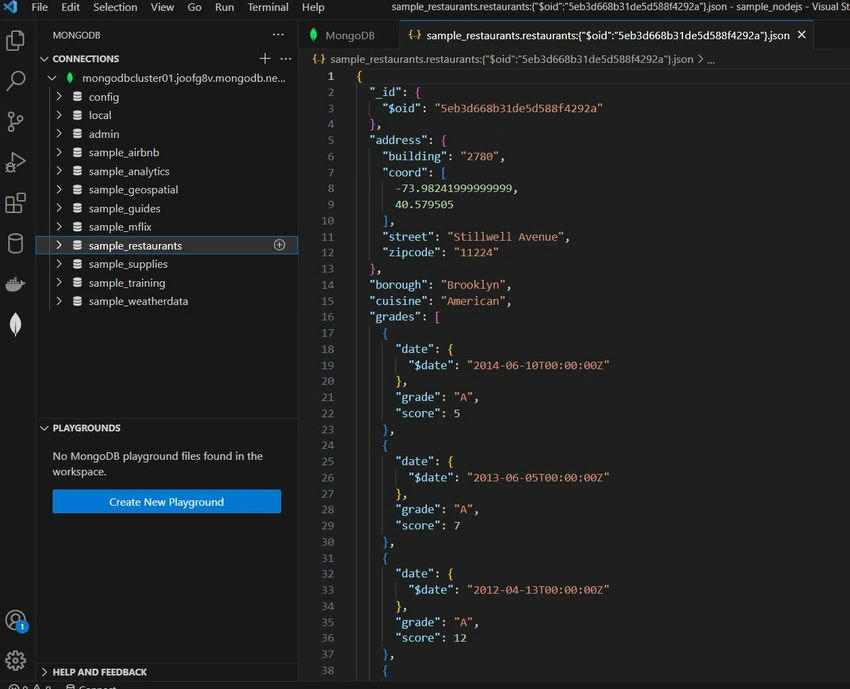The height and width of the screenshot is (689, 850).
Task: Click the sample_airbnb database icon
Action: coord(78,152)
